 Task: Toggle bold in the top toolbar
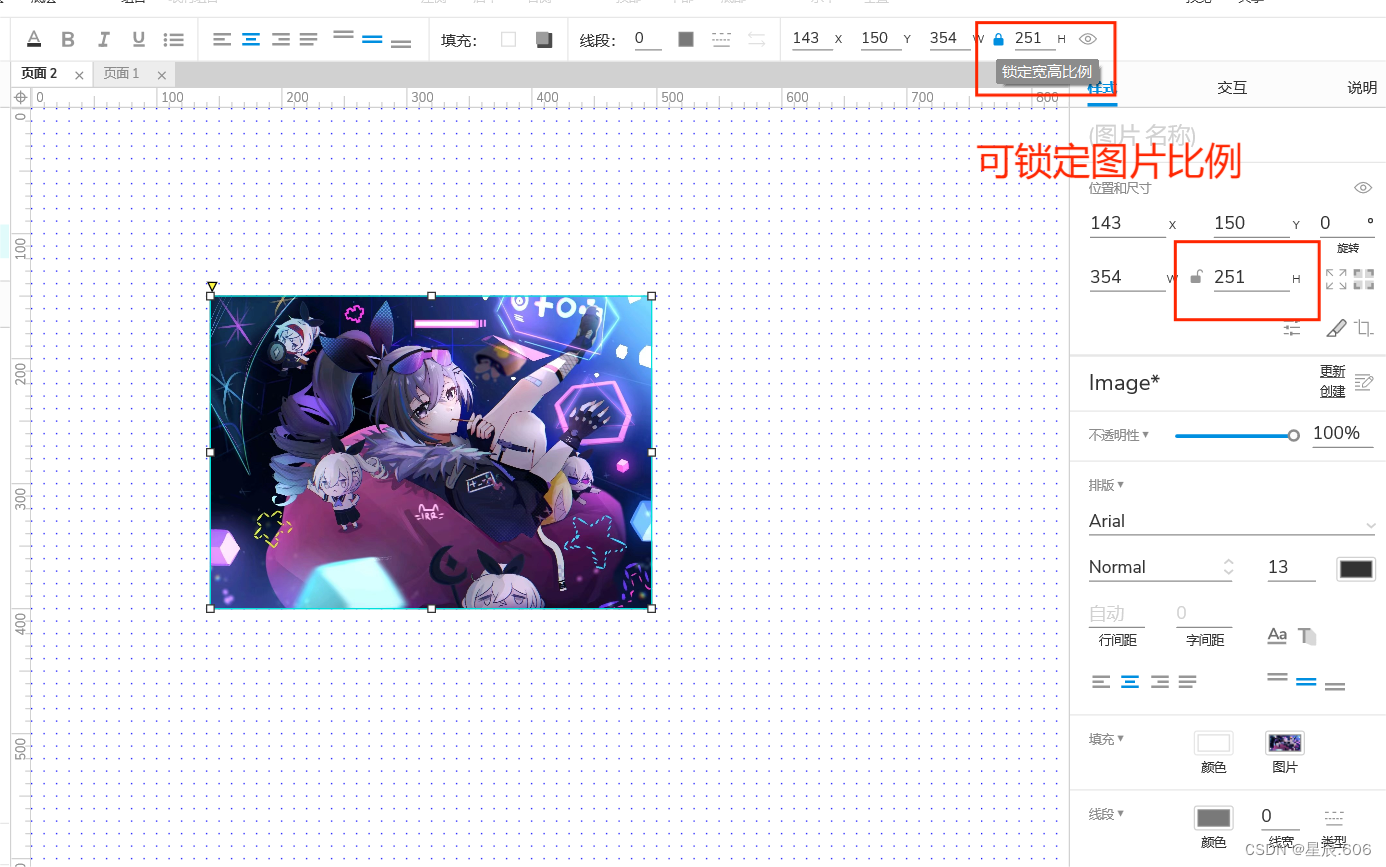tap(68, 39)
